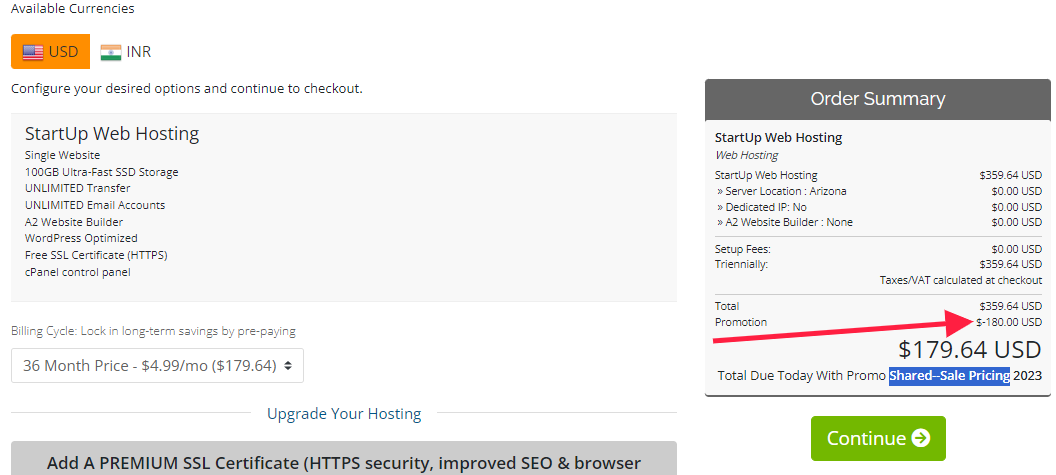The height and width of the screenshot is (475, 1056).
Task: Click the Promotion row label
Action: point(741,322)
